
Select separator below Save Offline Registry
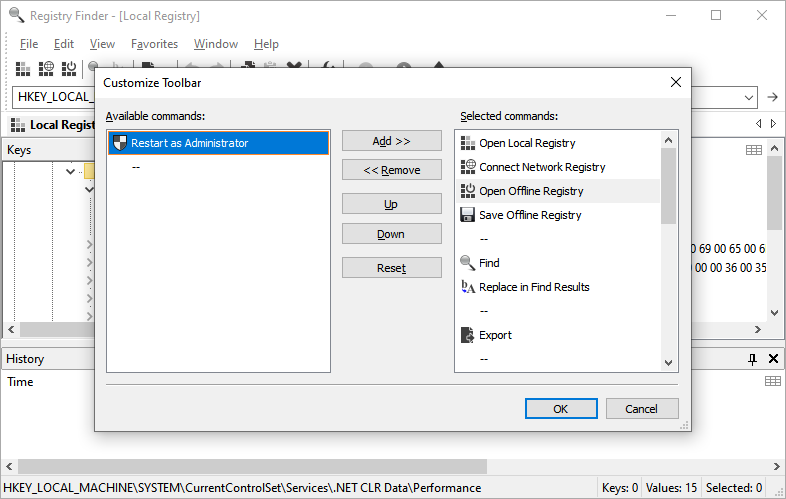[558, 239]
